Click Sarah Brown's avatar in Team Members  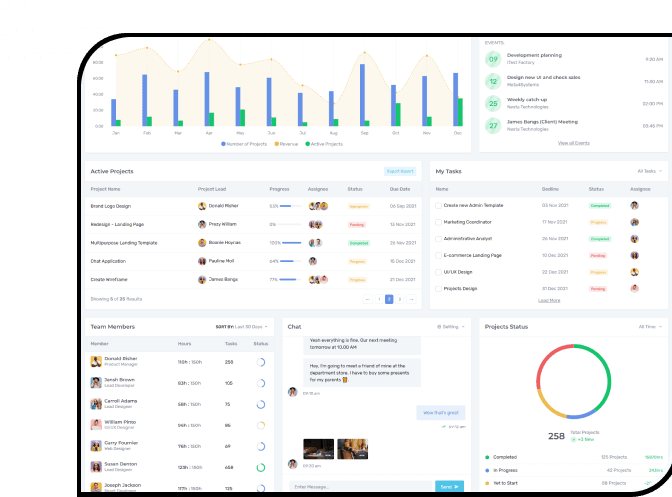(x=97, y=382)
